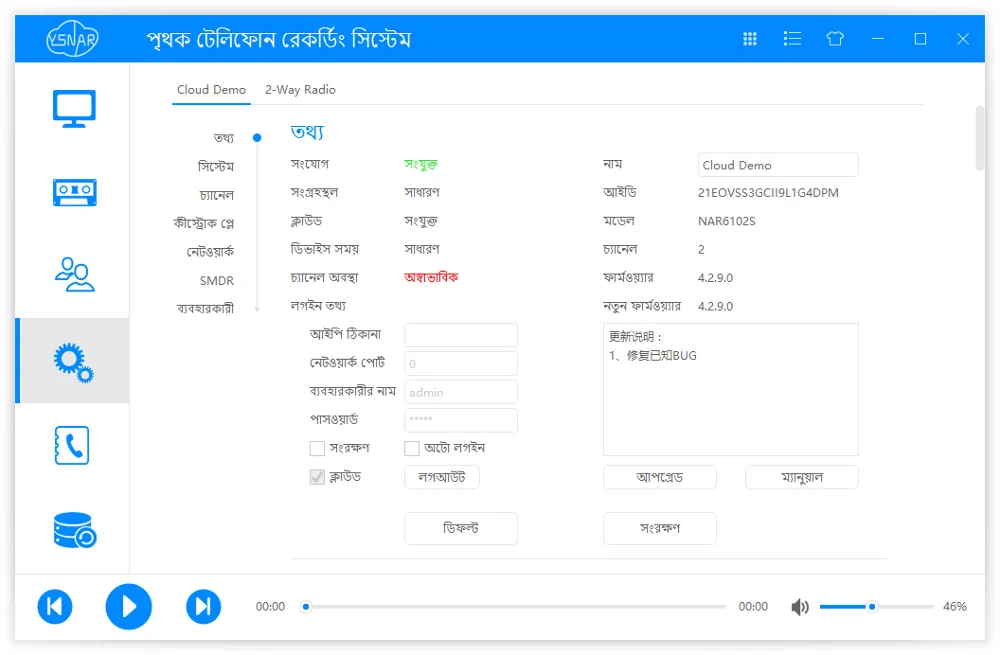Image resolution: width=1000 pixels, height=655 pixels.
Task: Open the phone book sidebar icon
Action: [72, 445]
